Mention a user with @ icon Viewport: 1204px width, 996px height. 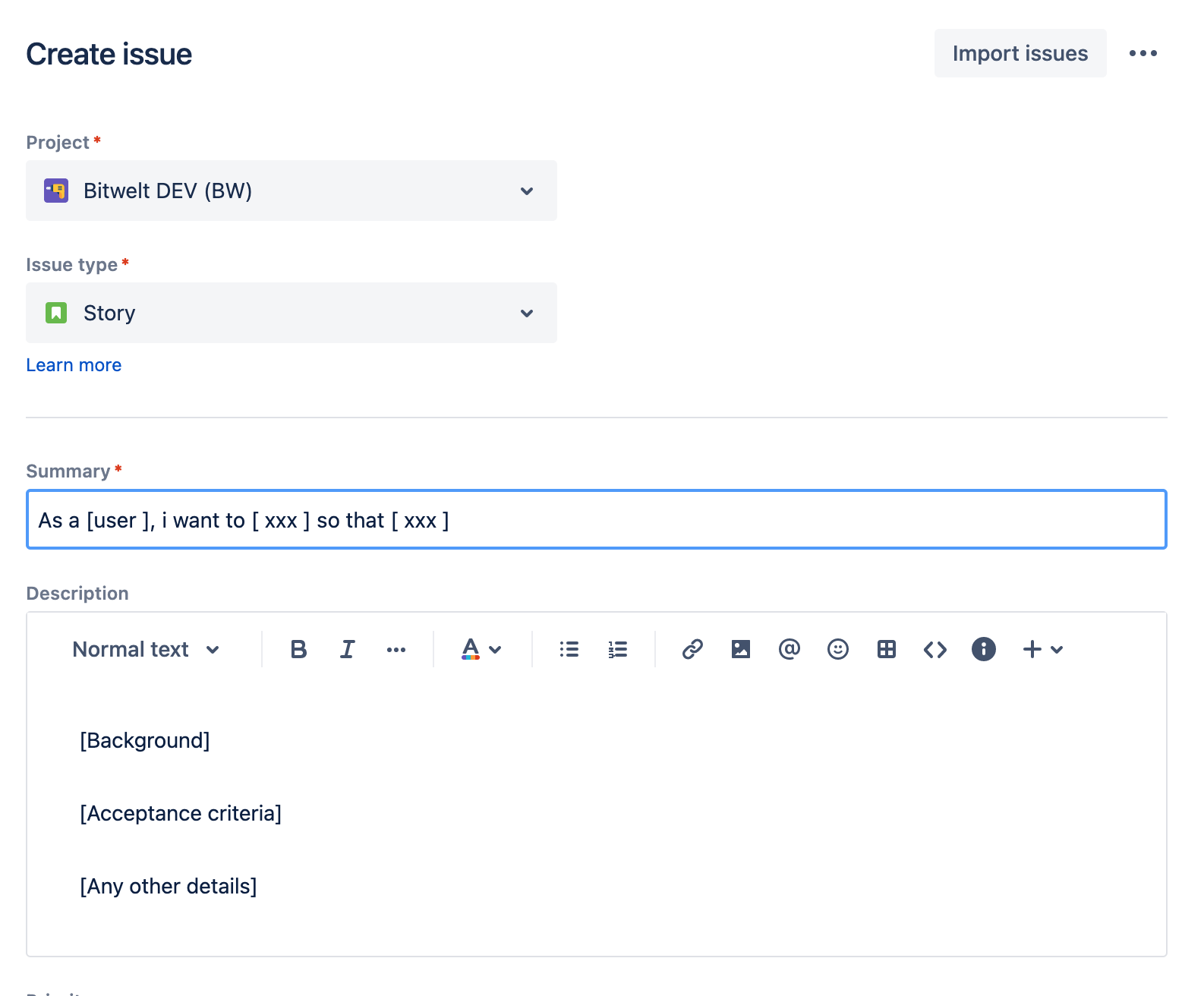(789, 649)
